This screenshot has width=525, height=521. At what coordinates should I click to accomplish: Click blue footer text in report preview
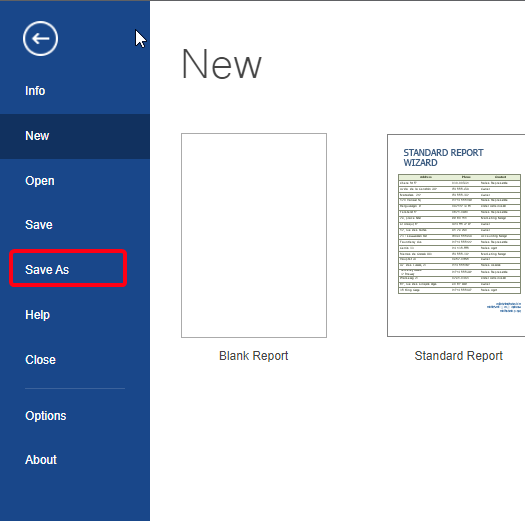(504, 307)
